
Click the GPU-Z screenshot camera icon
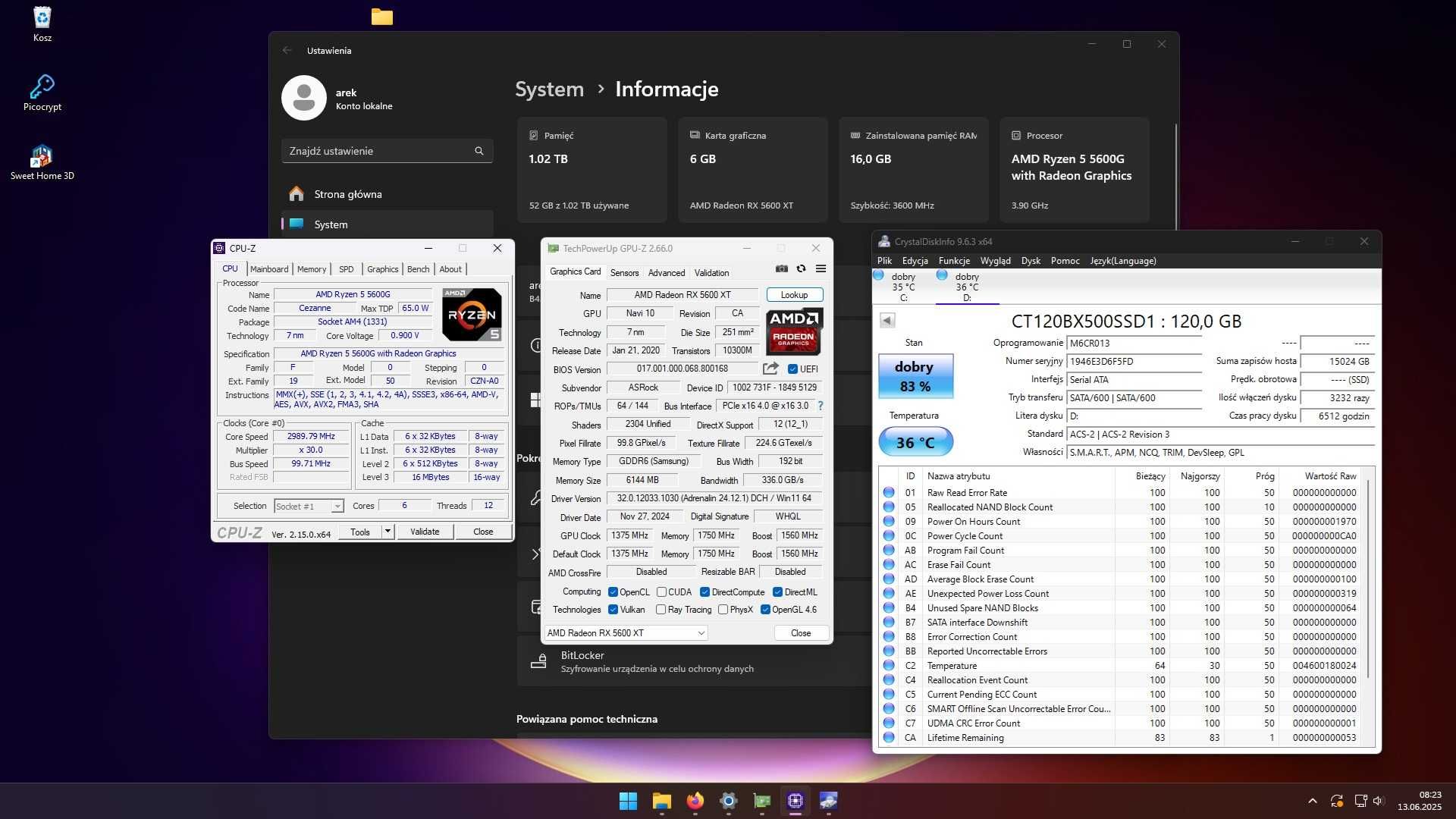point(782,268)
